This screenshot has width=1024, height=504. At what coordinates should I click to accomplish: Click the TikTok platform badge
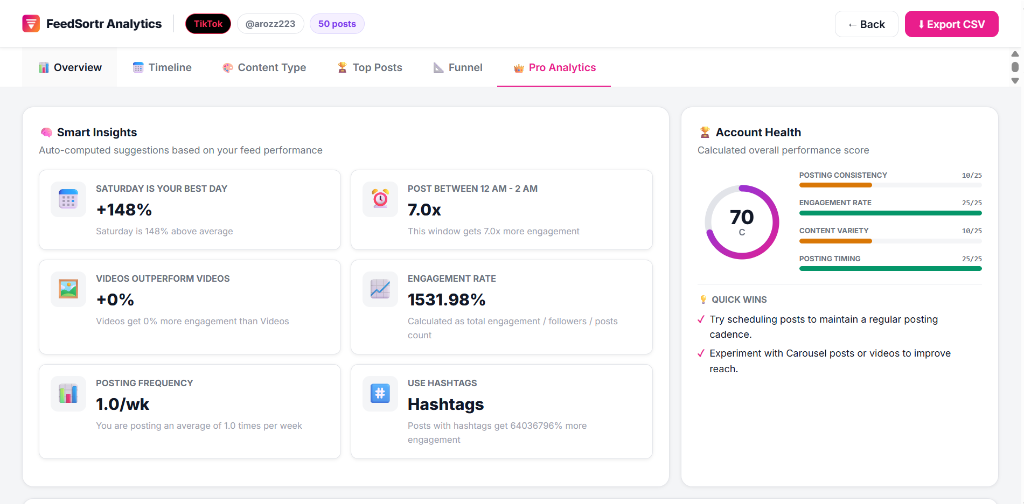pos(208,24)
